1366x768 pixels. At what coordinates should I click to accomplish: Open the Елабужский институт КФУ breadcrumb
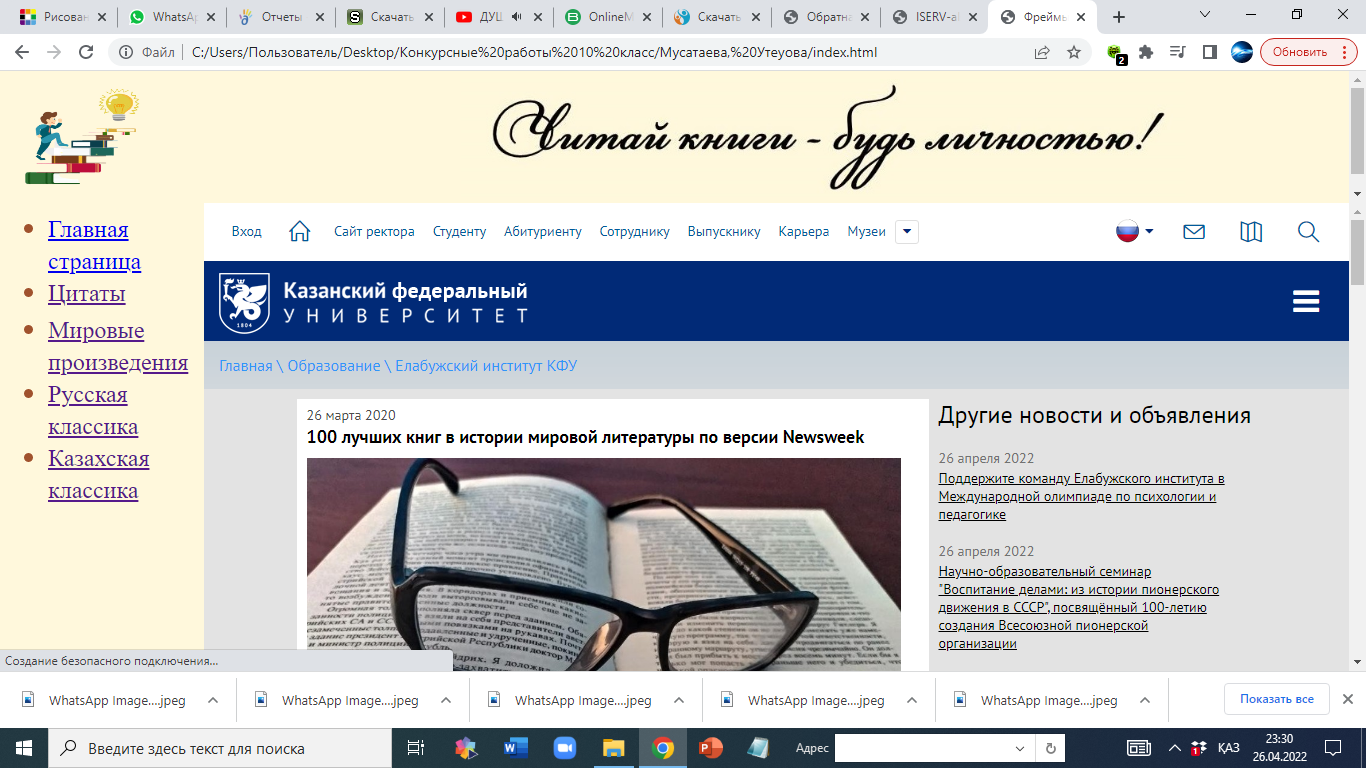click(486, 366)
